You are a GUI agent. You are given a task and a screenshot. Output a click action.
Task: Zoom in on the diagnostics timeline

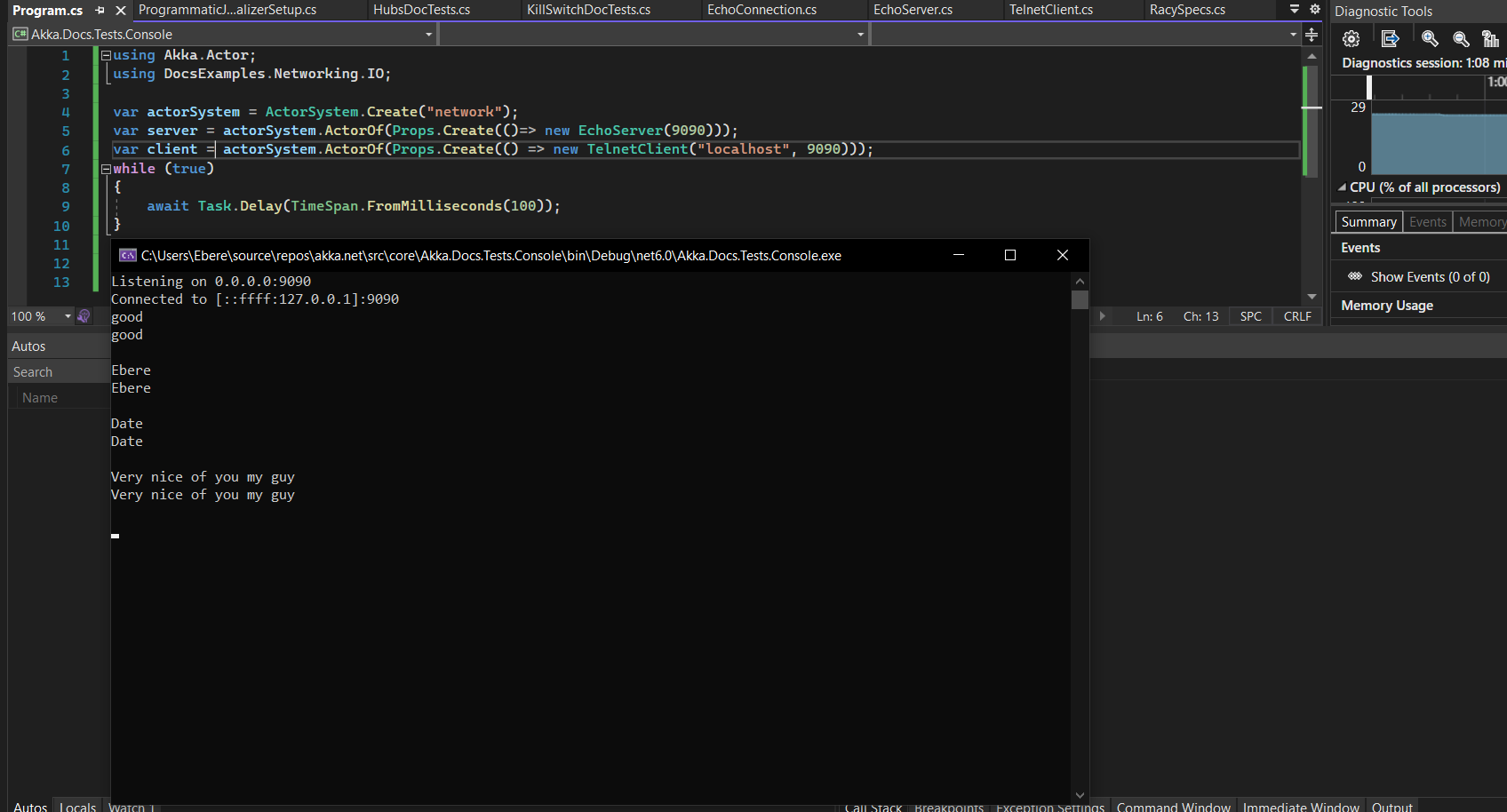tap(1430, 39)
